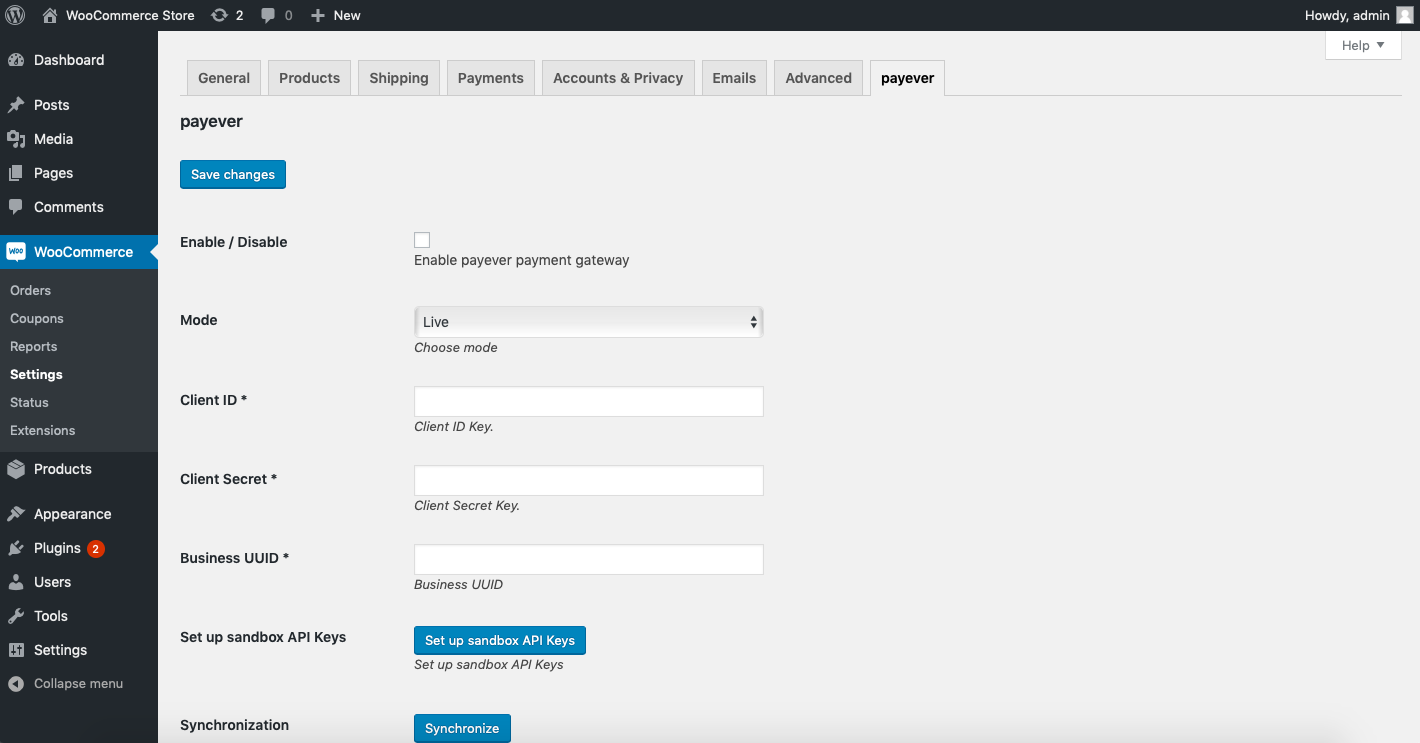Open Status in WooCommerce submenu
1420x743 pixels.
29,402
